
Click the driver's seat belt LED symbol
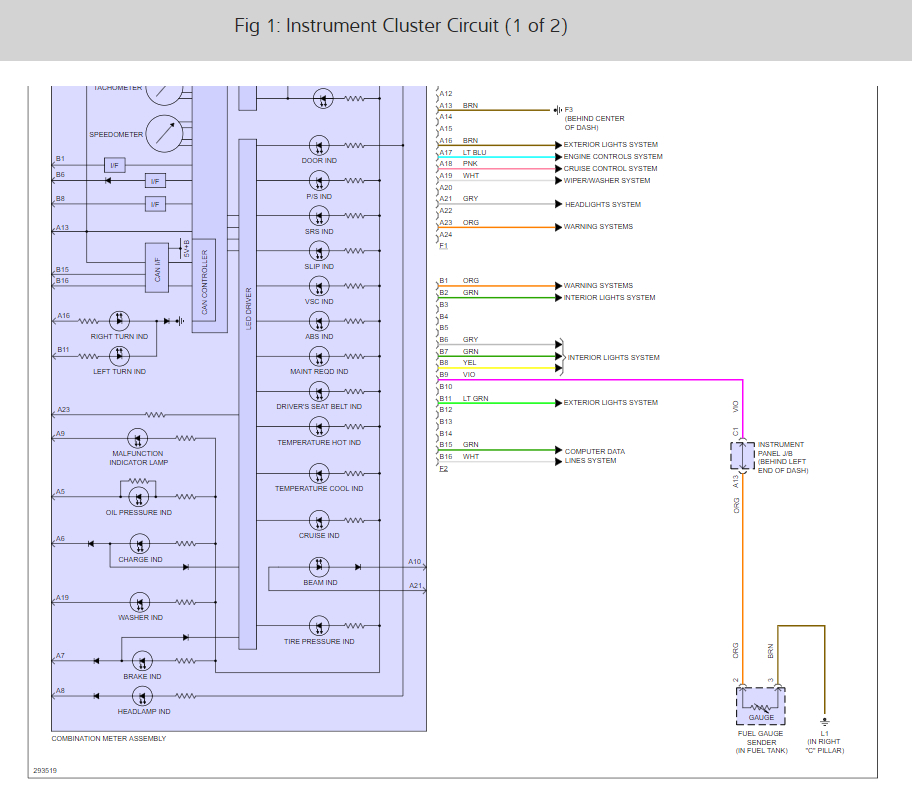[319, 391]
